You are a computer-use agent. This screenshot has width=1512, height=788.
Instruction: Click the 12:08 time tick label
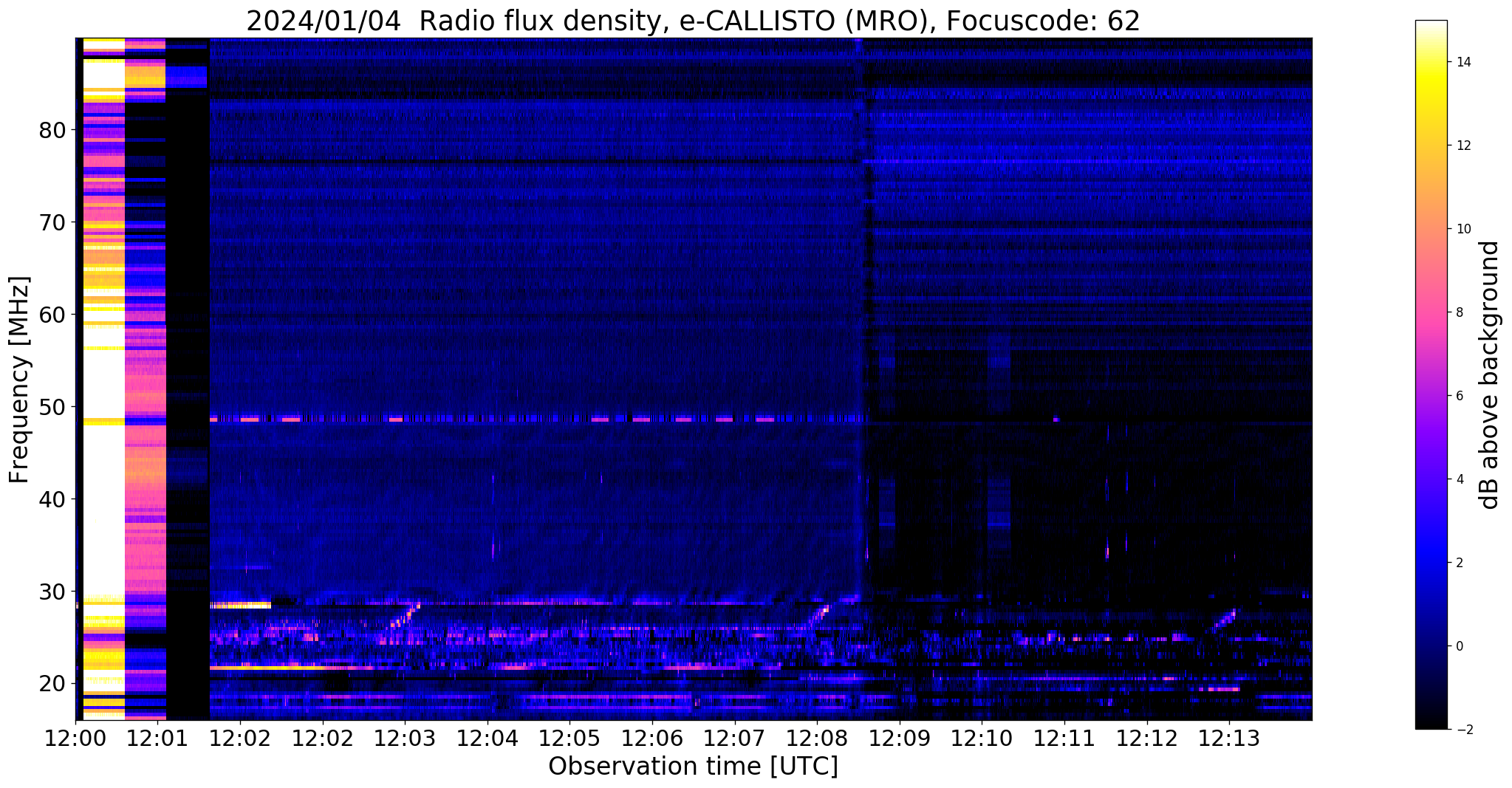pos(817,739)
